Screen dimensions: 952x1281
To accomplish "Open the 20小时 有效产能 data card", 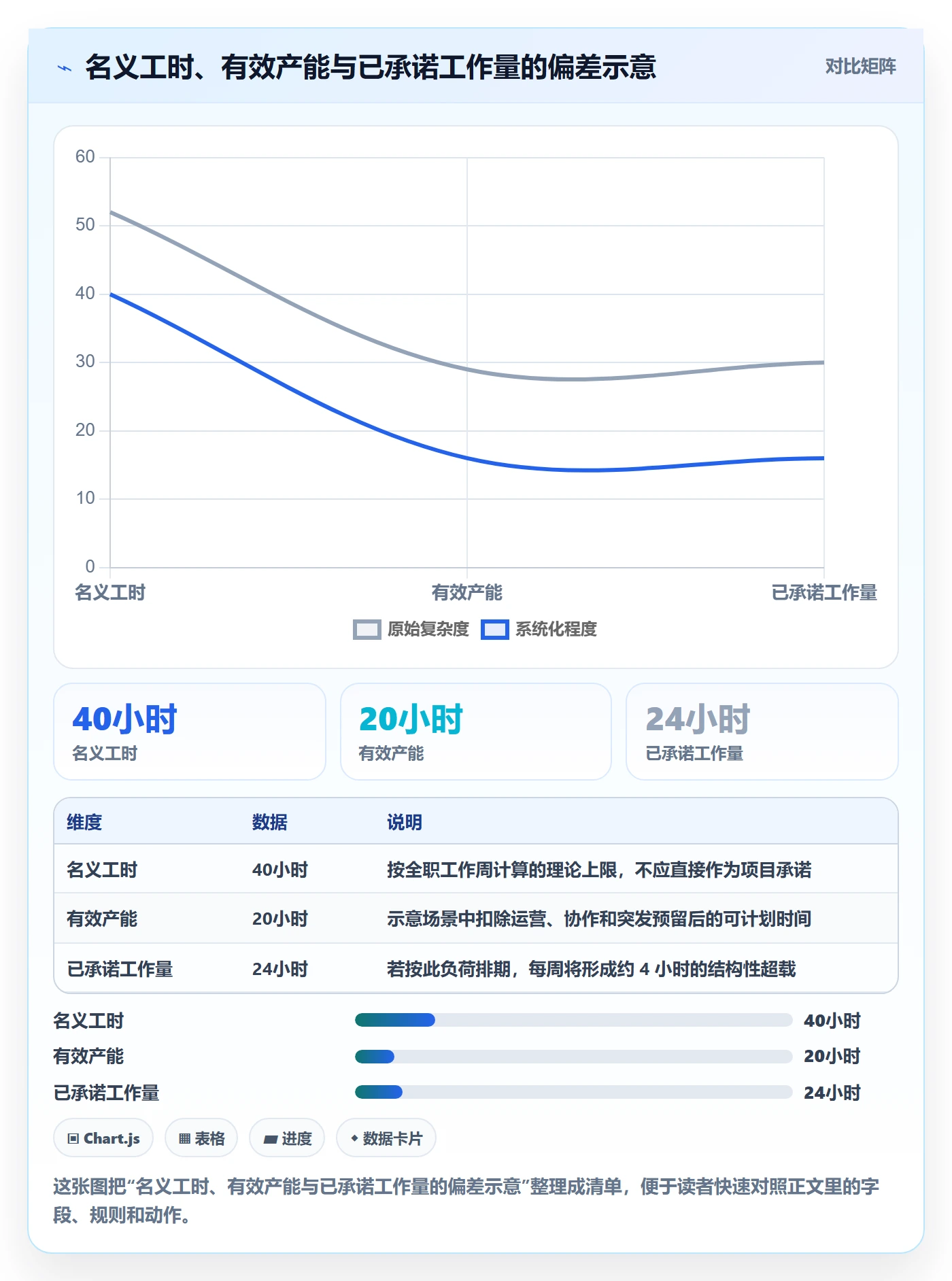I will [476, 732].
